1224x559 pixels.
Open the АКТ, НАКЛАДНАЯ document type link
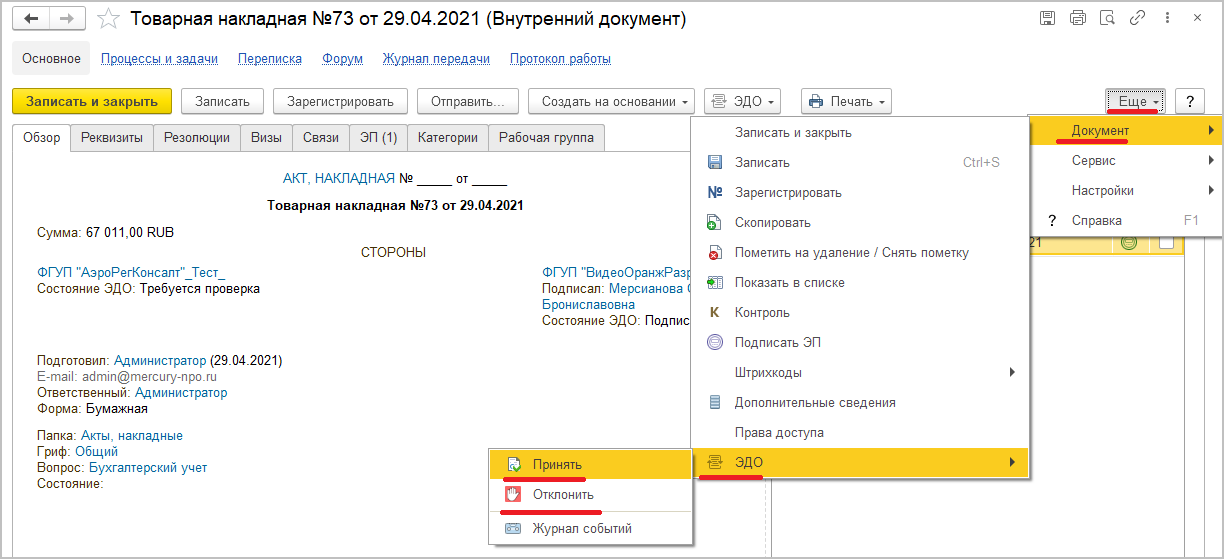coord(339,179)
